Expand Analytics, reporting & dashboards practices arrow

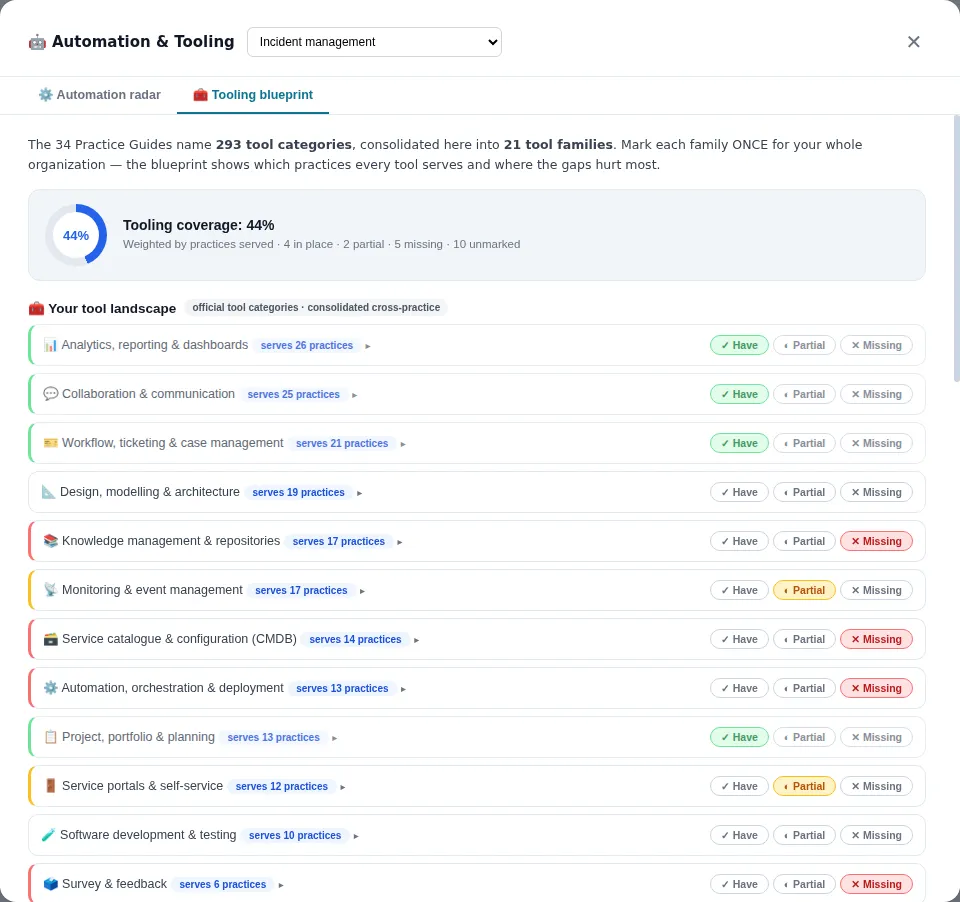368,346
